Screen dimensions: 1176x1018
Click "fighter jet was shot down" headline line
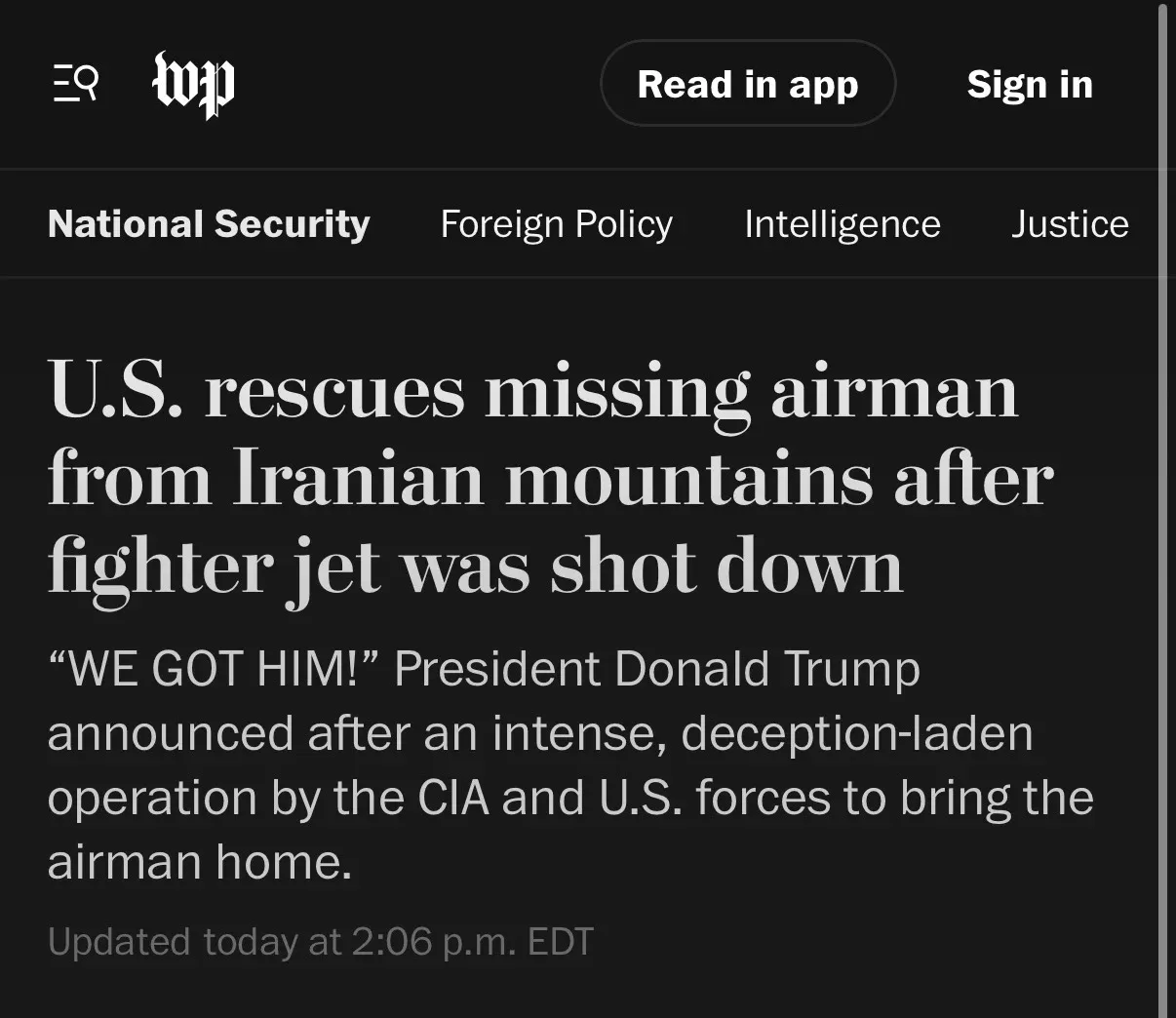tap(475, 567)
